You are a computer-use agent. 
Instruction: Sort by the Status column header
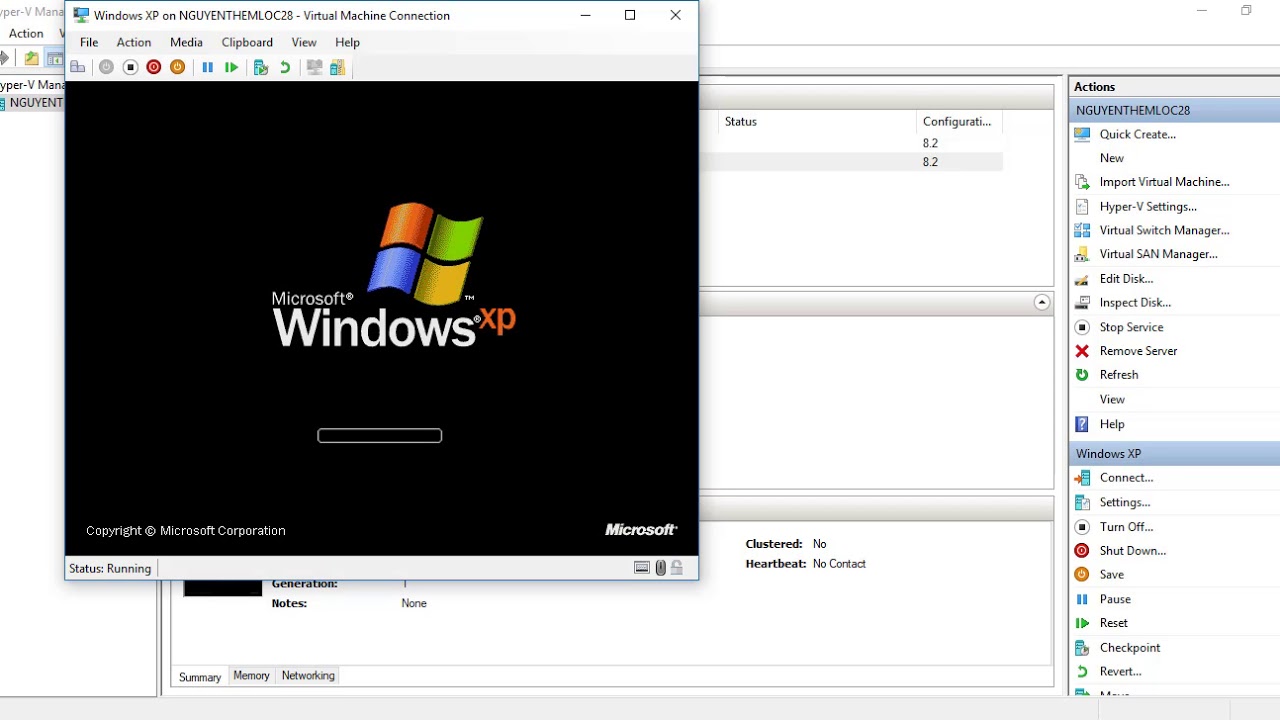pyautogui.click(x=817, y=121)
